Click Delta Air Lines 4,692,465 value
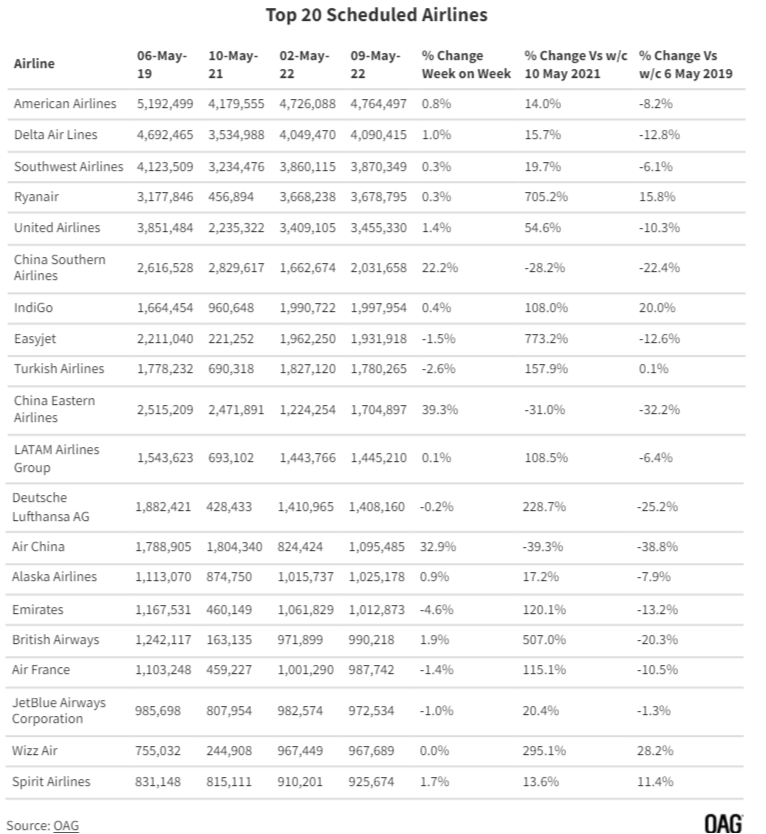Screen dimensions: 766x834 coord(165,135)
